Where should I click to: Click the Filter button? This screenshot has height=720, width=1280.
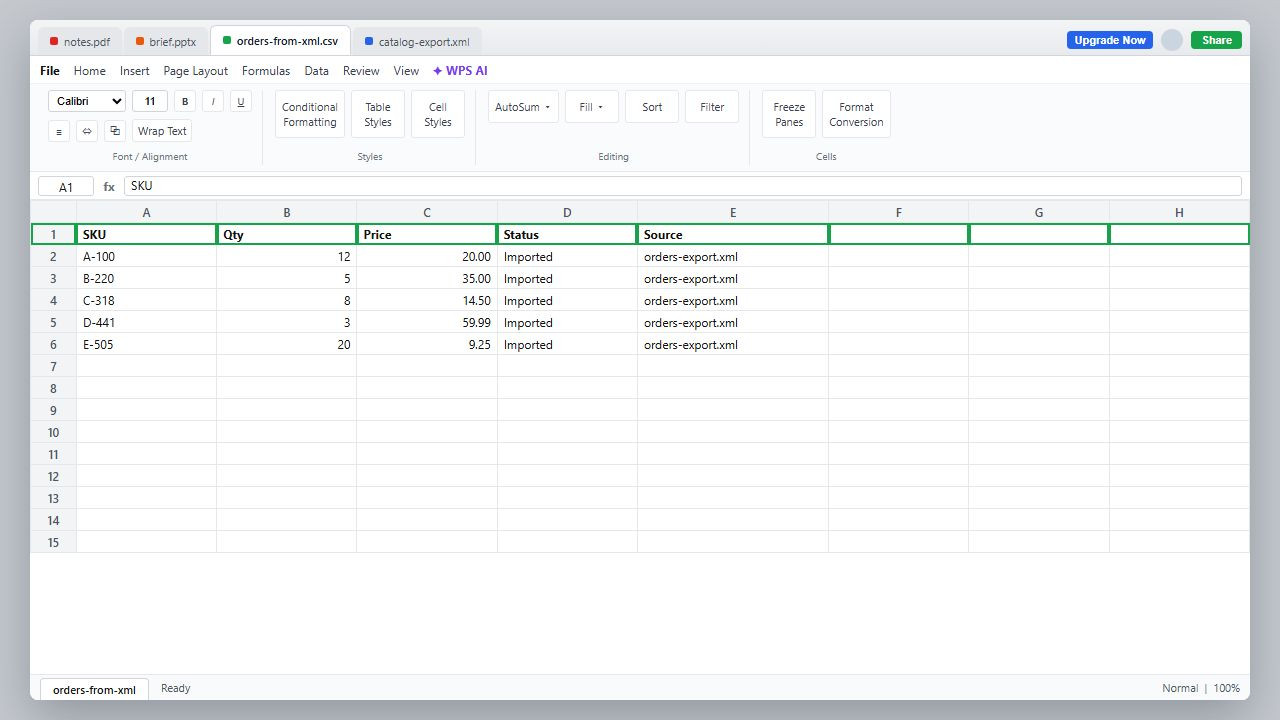[712, 107]
